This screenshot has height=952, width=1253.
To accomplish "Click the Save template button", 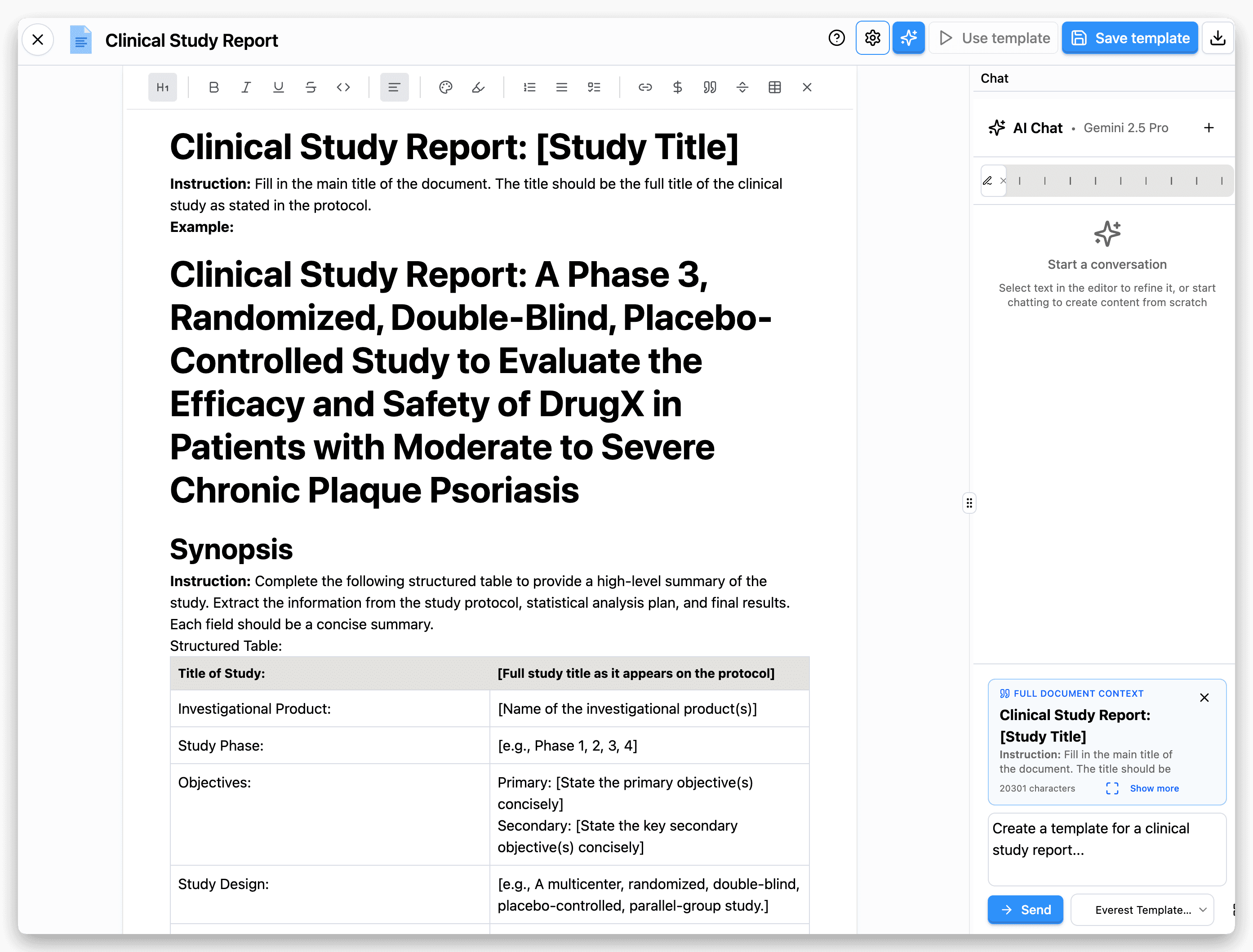I will [x=1130, y=38].
